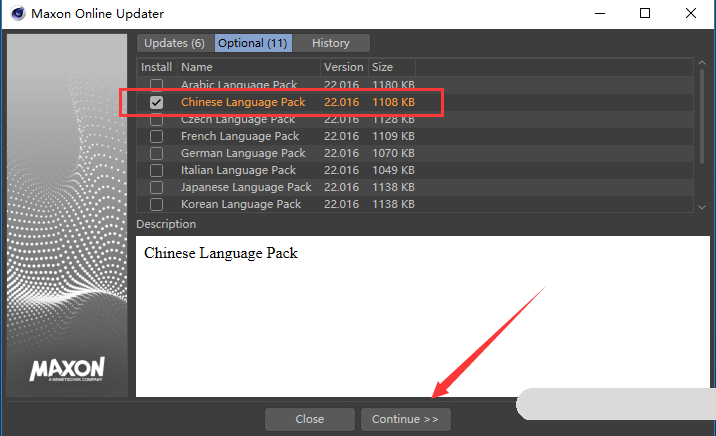
Task: Click the 1109 KB size cell
Action: (393, 137)
